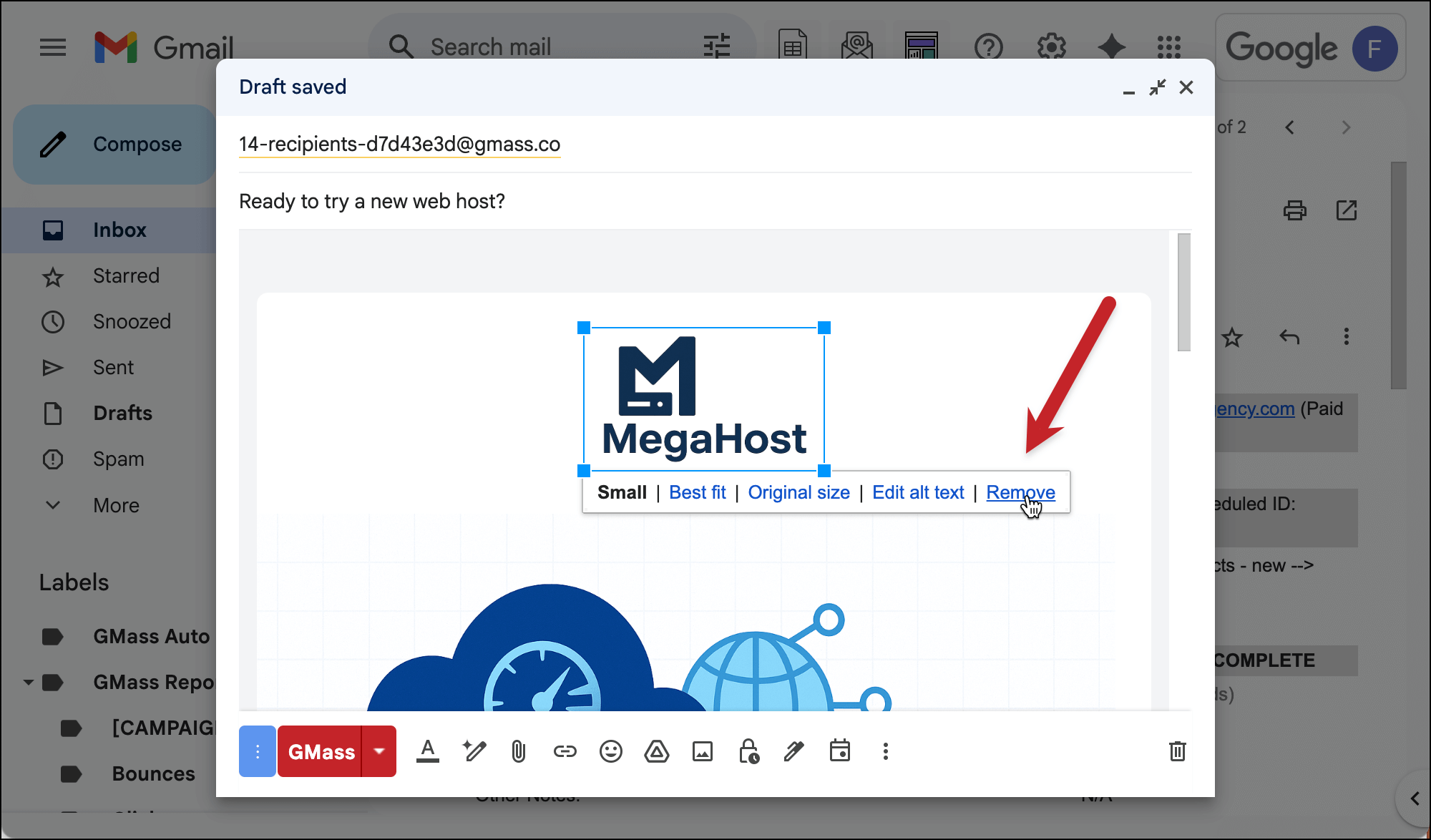This screenshot has height=840, width=1431.
Task: Open the Google apps launcher grid
Action: (x=1169, y=47)
